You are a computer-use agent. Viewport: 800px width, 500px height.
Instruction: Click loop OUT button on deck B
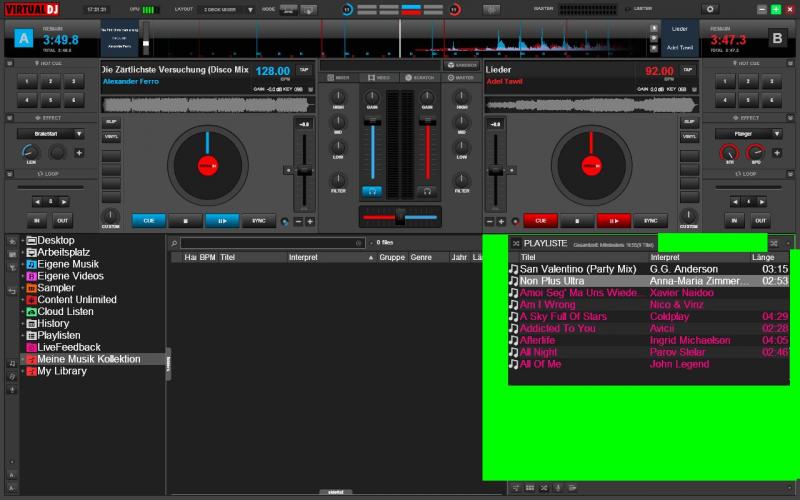[761, 221]
